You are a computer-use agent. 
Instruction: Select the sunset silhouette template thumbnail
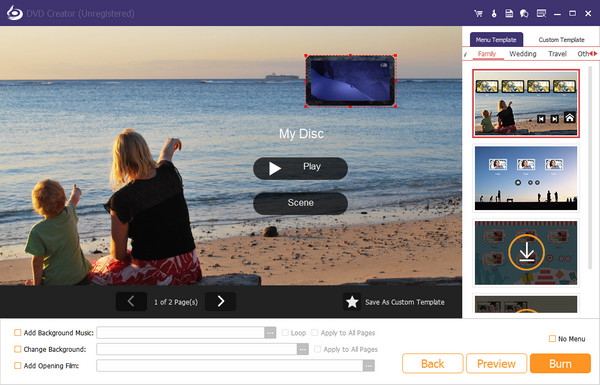(x=526, y=178)
